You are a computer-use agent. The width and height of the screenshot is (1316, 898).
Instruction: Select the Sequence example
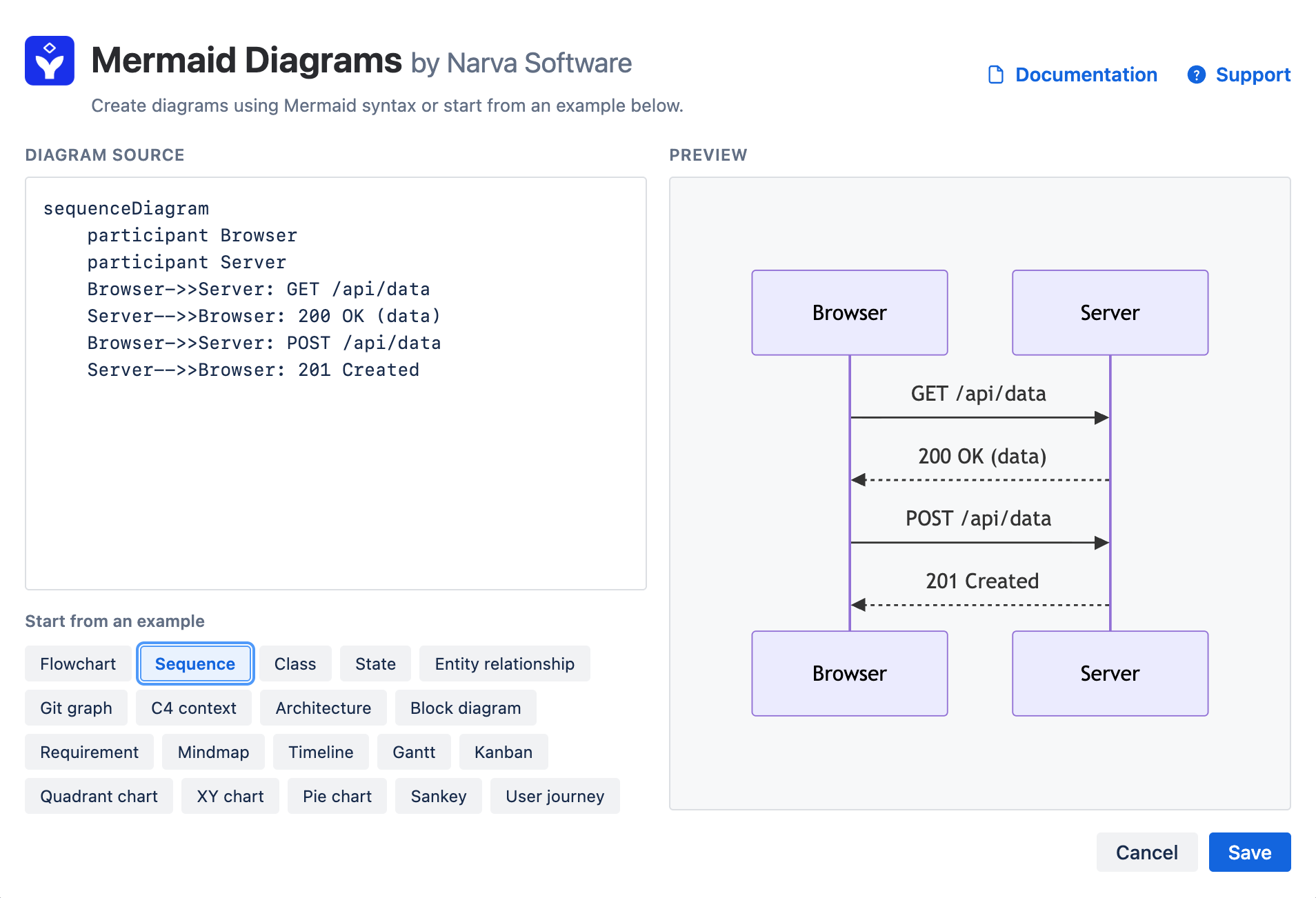coord(195,663)
